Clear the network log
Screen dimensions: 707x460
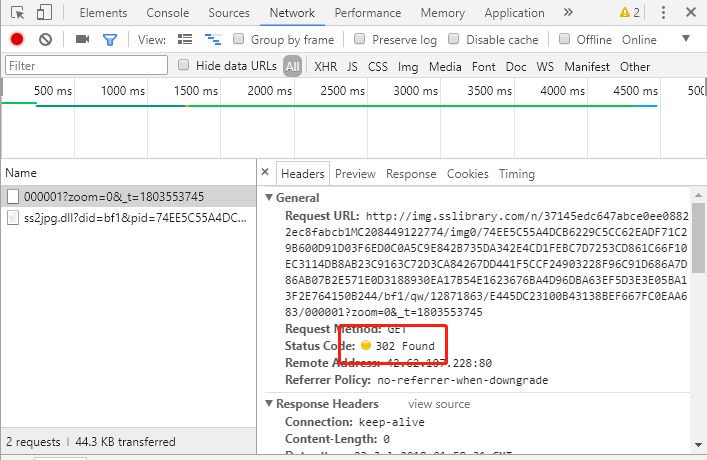45,39
